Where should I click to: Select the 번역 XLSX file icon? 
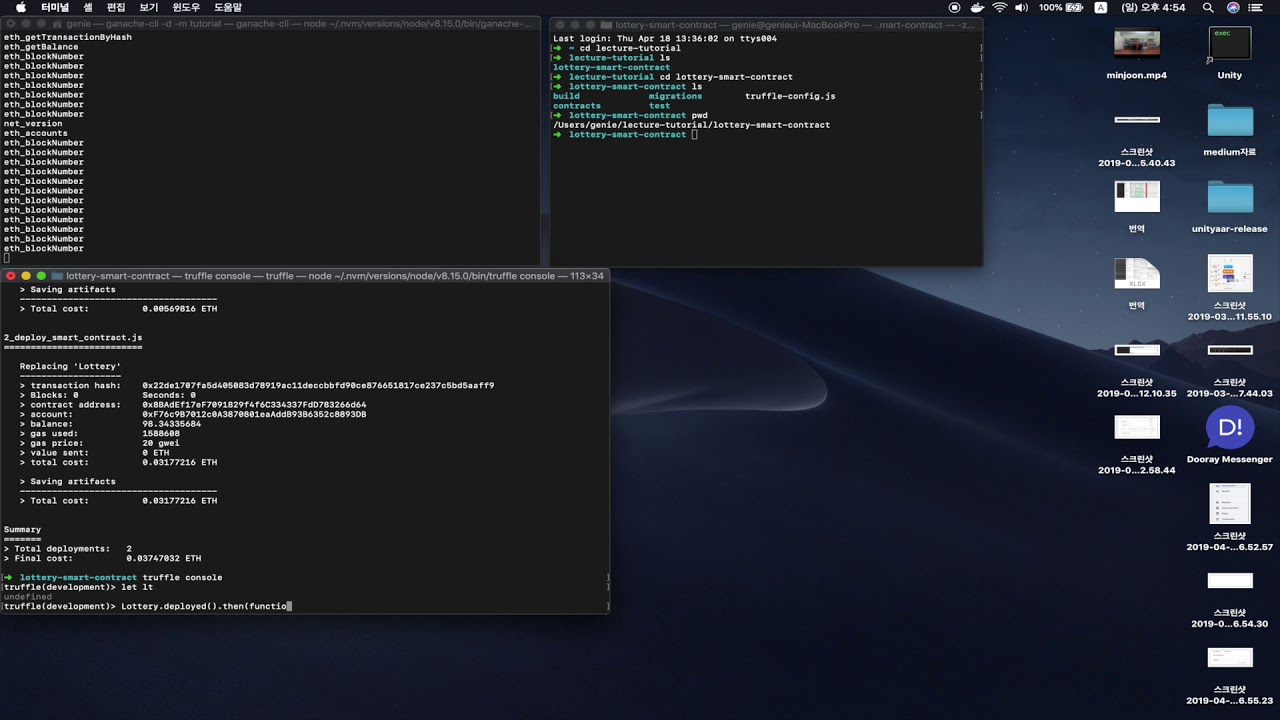point(1137,273)
